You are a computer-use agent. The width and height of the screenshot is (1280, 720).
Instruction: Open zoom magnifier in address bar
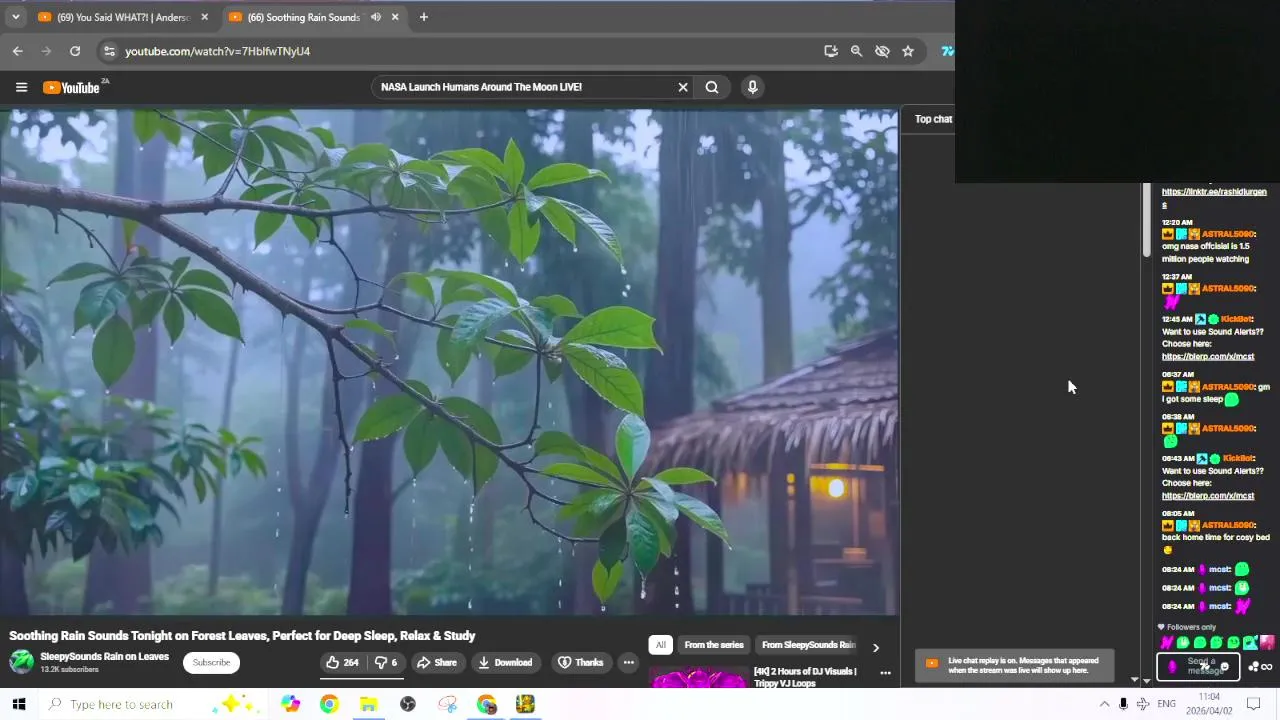856,51
